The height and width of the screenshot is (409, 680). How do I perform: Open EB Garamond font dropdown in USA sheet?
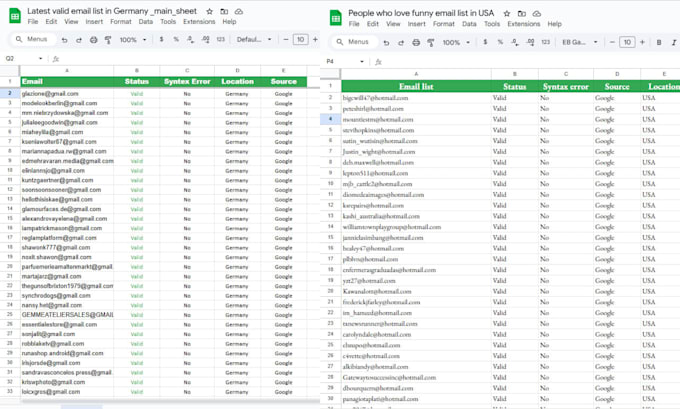pyautogui.click(x=579, y=42)
